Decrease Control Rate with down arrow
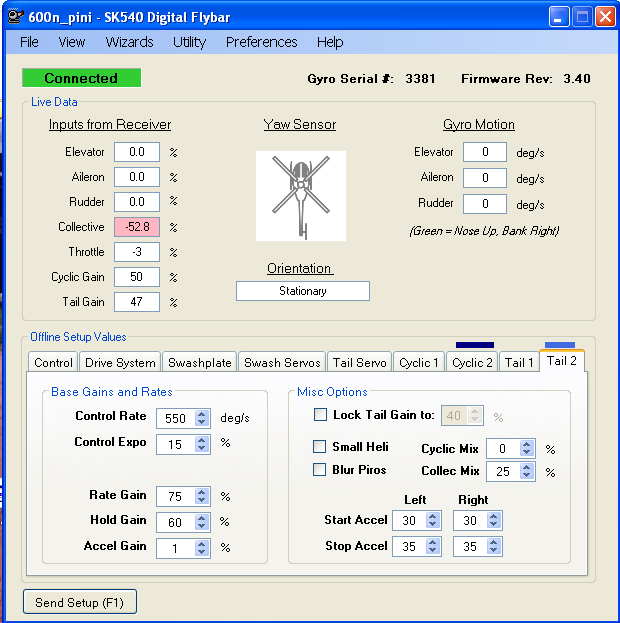Image resolution: width=620 pixels, height=623 pixels. (202, 422)
